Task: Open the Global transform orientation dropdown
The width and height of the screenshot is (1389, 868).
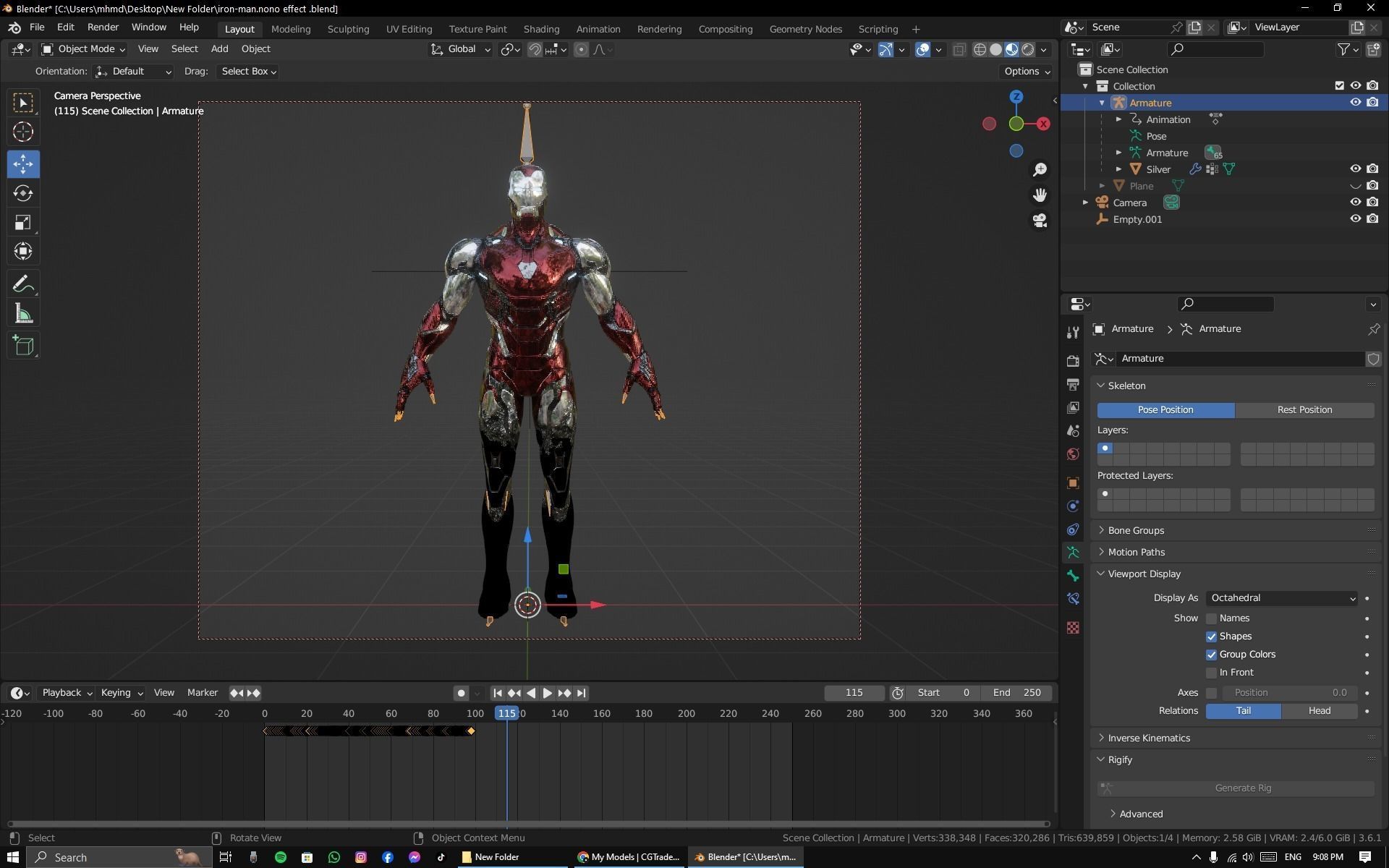Action: point(461,49)
